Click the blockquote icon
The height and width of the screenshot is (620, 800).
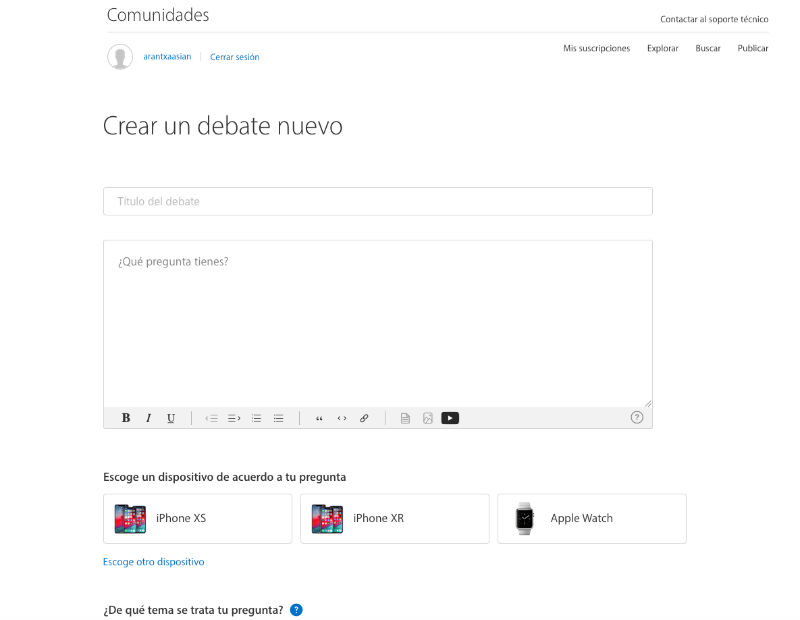coord(319,418)
